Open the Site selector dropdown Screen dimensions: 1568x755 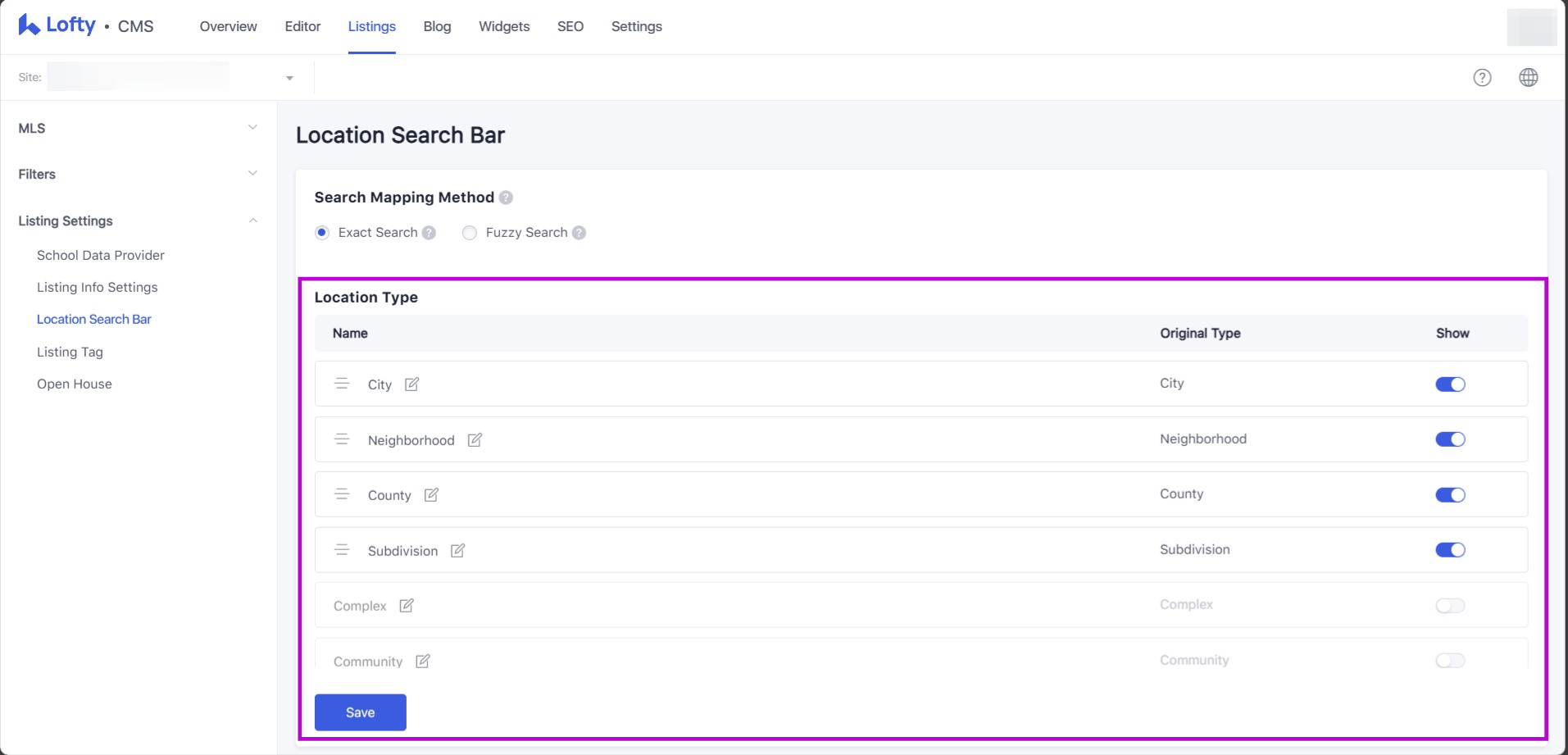pyautogui.click(x=289, y=78)
